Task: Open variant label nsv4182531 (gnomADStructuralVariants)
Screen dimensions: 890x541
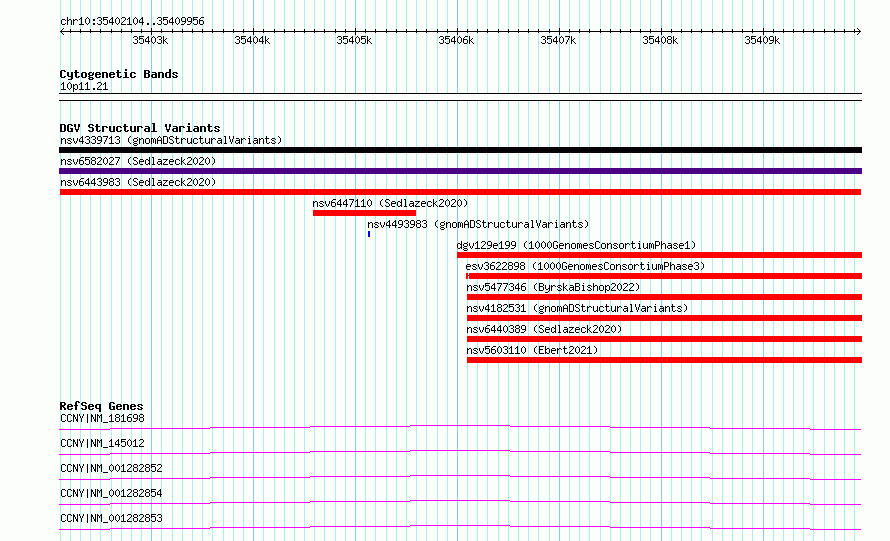Action: click(577, 308)
